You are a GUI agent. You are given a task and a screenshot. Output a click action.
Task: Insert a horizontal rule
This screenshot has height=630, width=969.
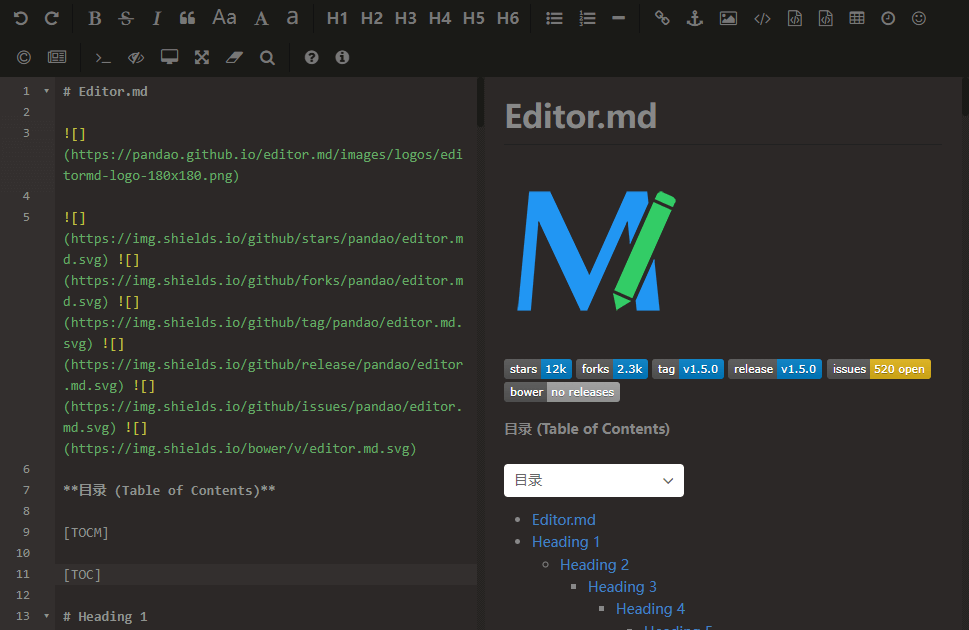[x=620, y=17]
